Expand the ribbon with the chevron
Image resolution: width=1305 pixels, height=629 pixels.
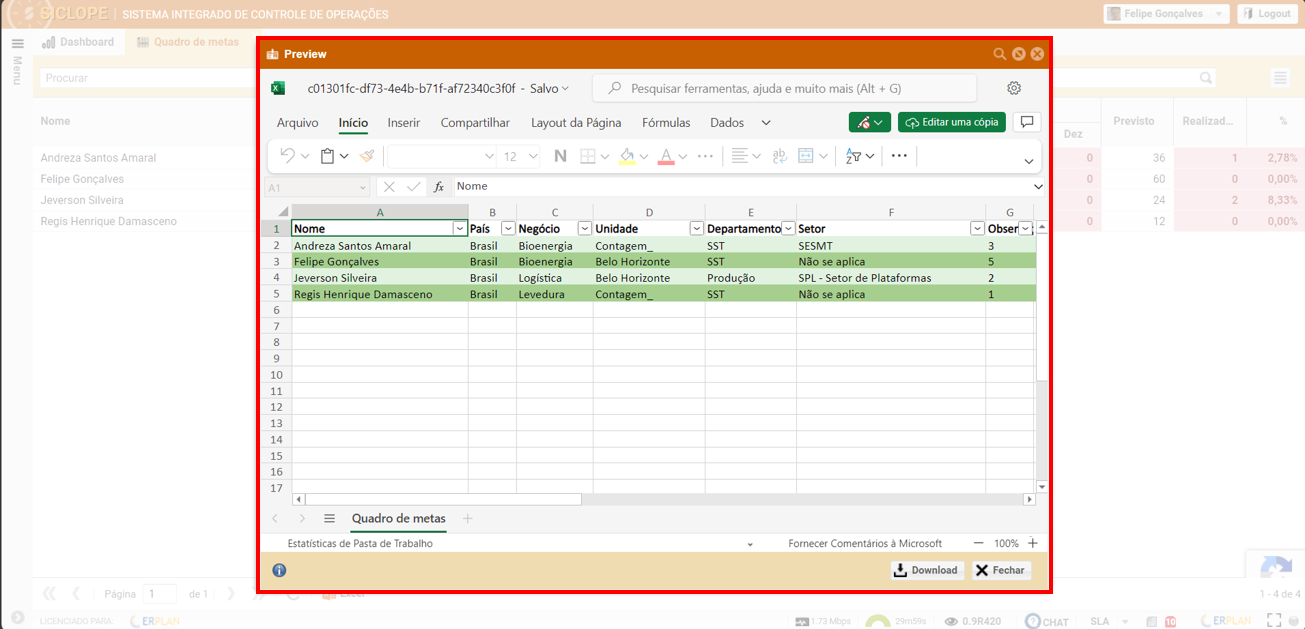click(1029, 161)
